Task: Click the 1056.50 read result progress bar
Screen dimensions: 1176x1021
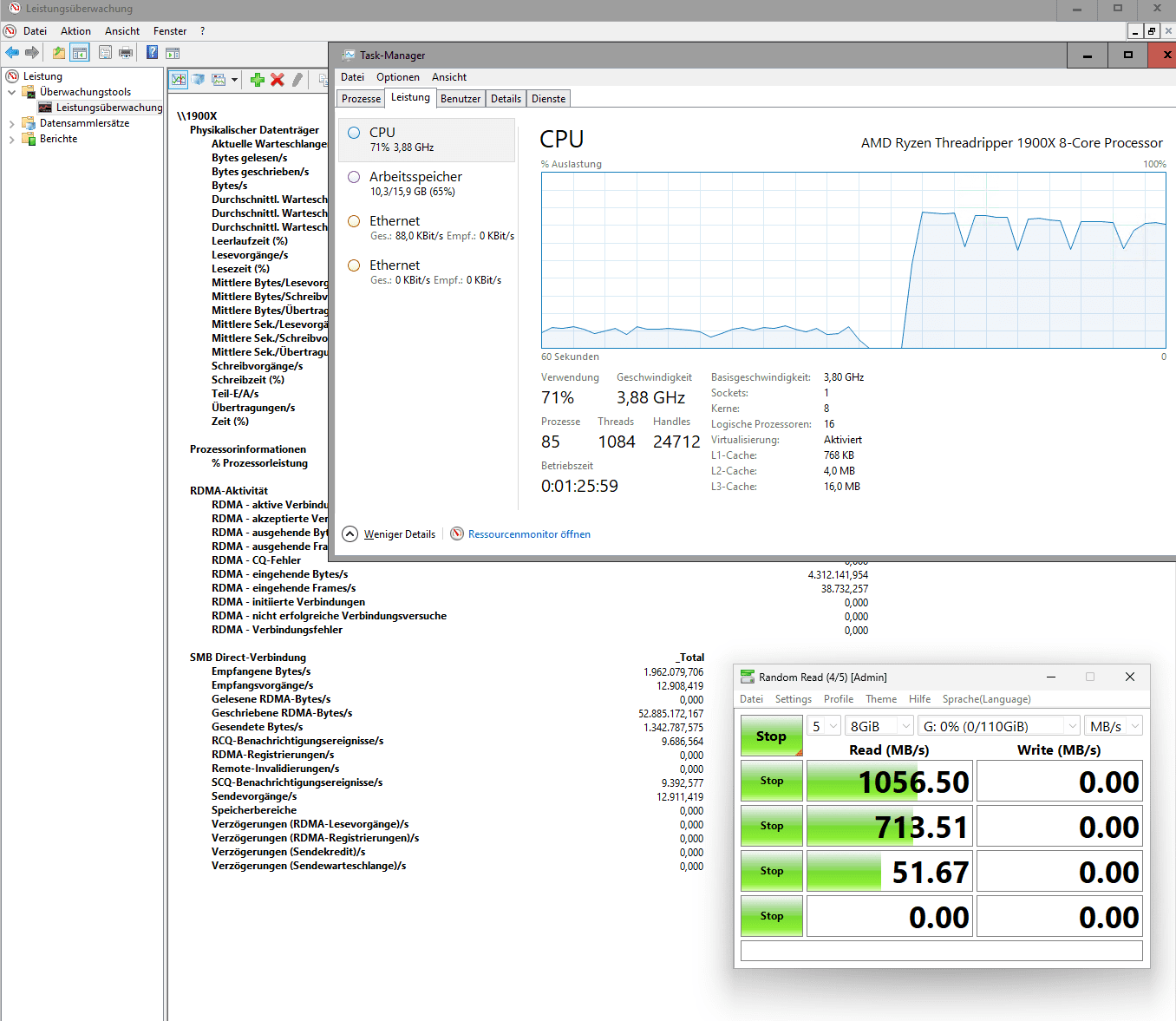Action: 890,782
